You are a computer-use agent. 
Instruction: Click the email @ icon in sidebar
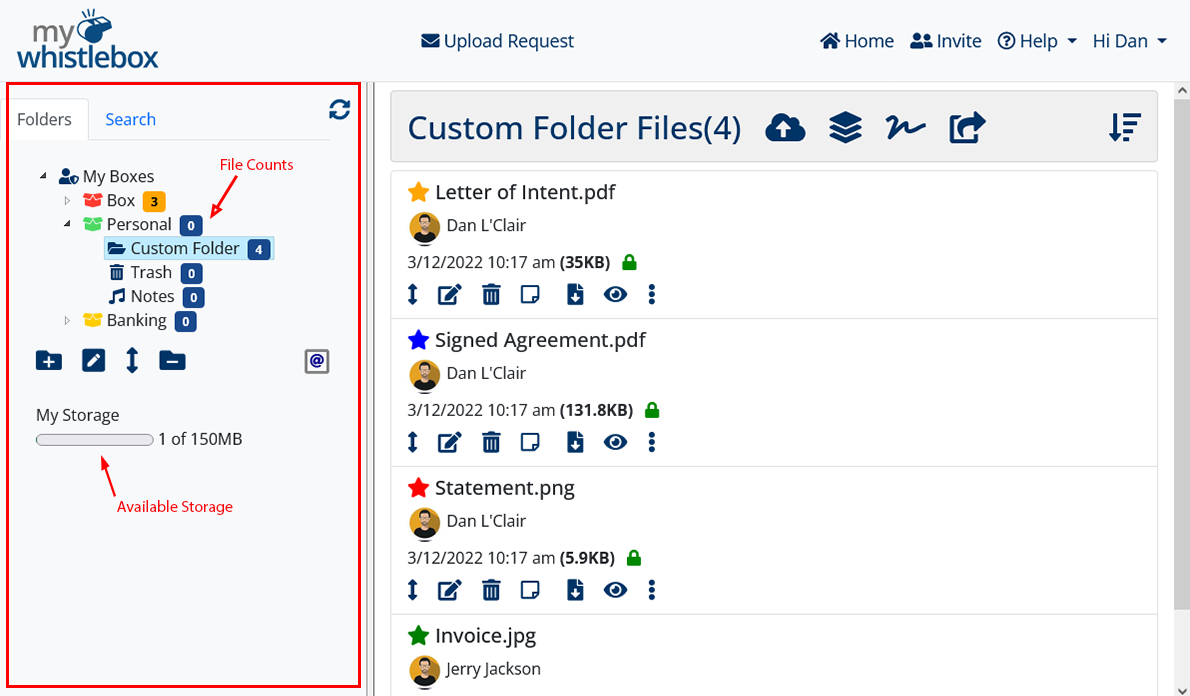click(317, 361)
